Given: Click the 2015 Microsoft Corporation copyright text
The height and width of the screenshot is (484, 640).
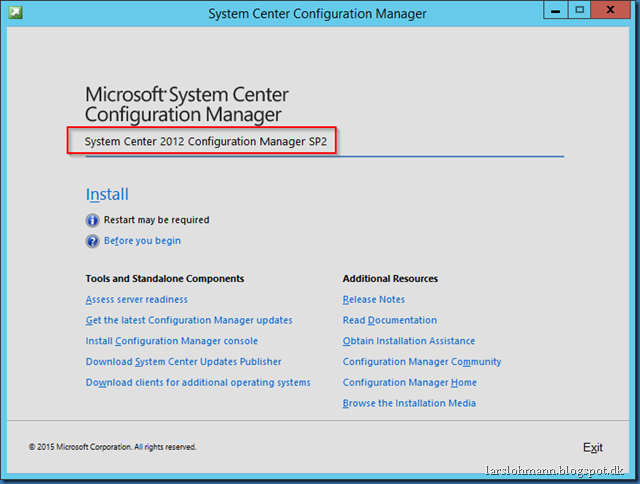Looking at the screenshot, I should point(112,447).
